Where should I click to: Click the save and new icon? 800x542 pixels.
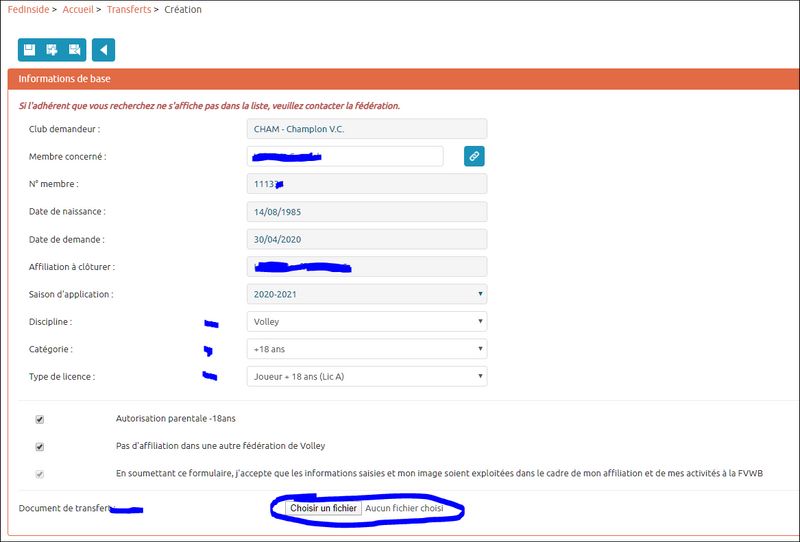point(52,50)
